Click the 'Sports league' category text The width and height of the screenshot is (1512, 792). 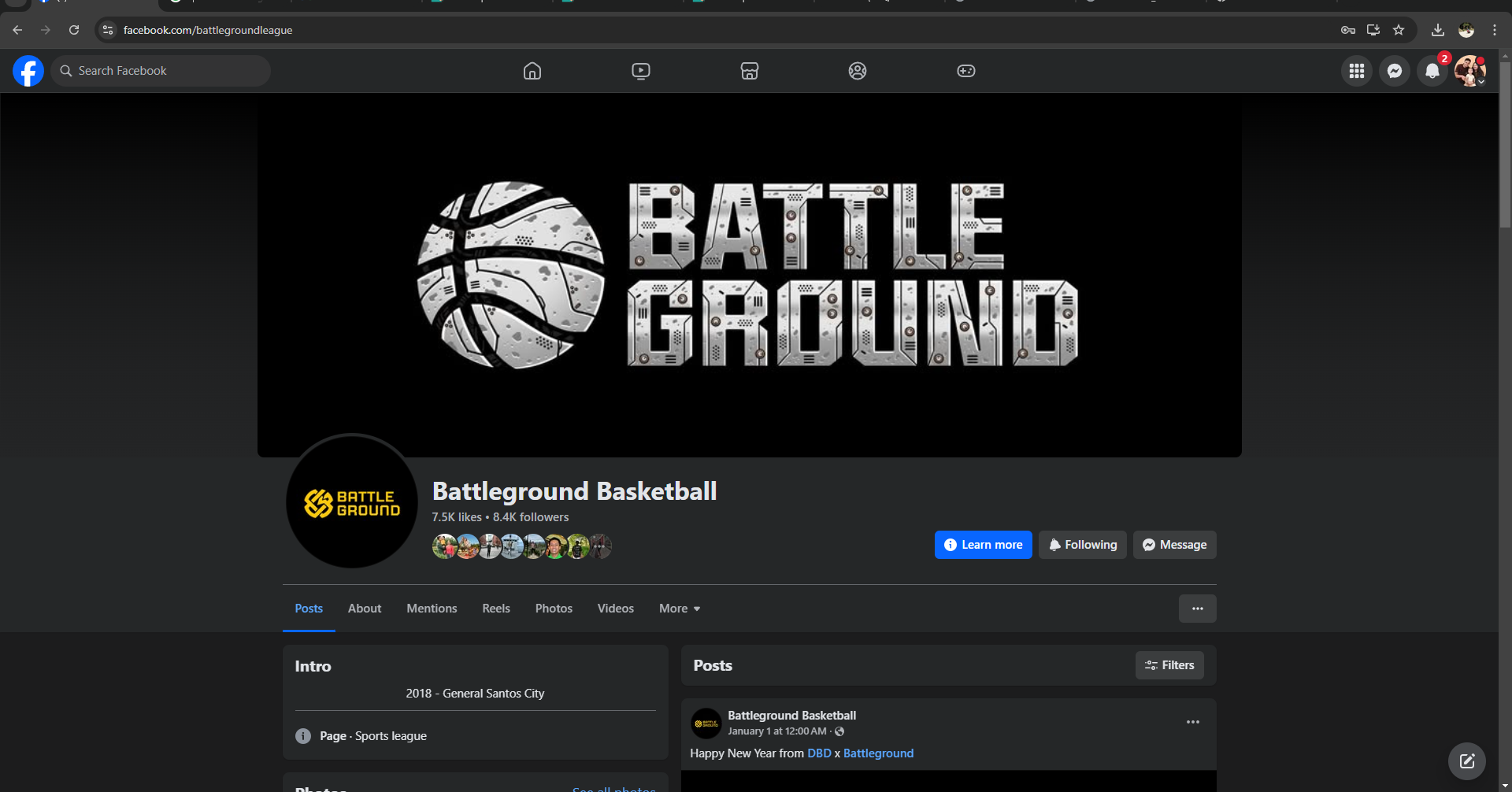(x=391, y=736)
